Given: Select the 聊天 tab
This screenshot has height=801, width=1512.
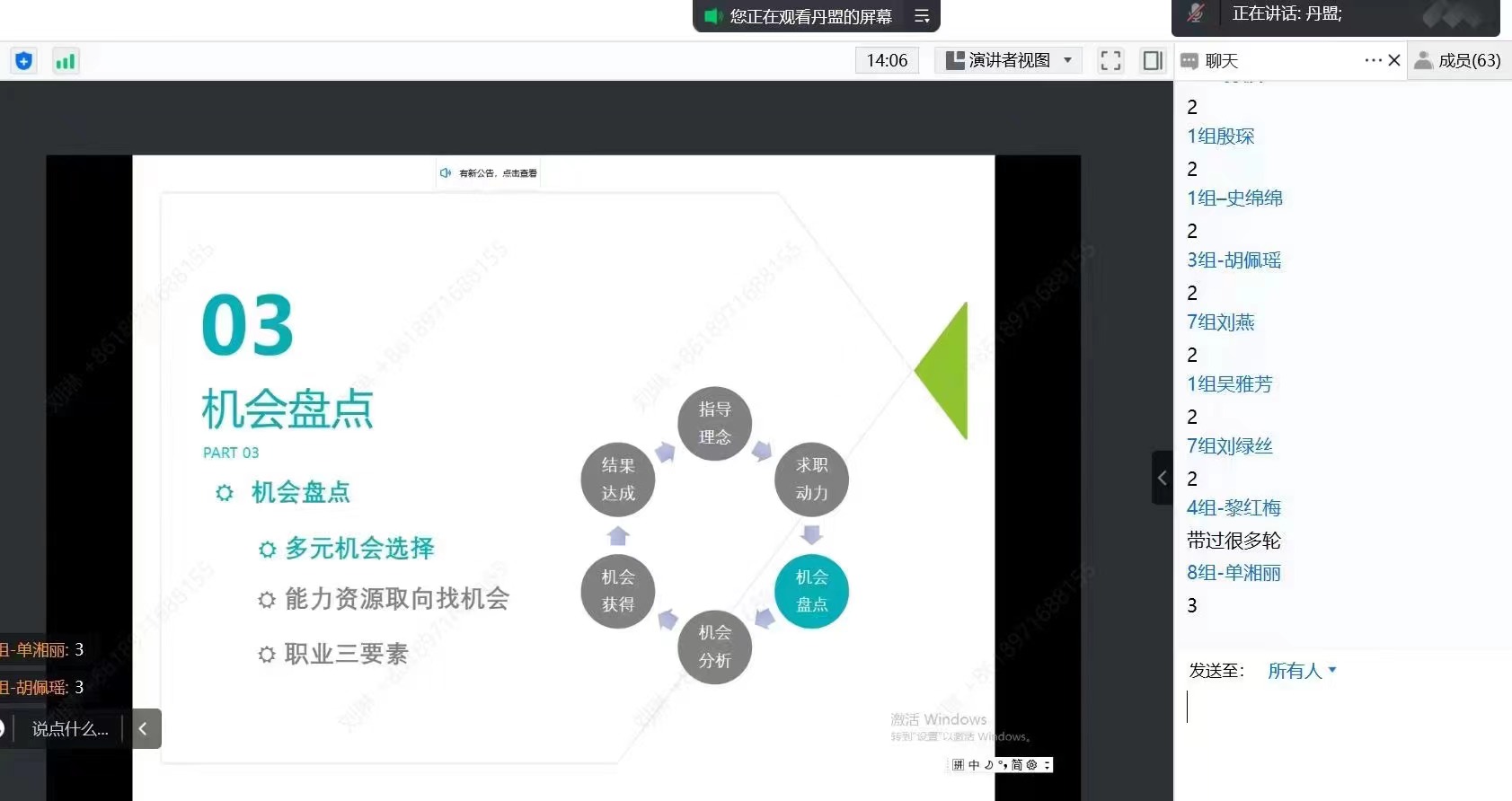Looking at the screenshot, I should [x=1221, y=61].
